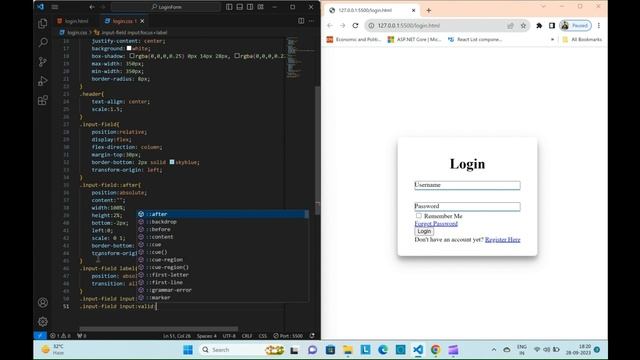
Task: Follow the Register Here link
Action: pos(502,240)
